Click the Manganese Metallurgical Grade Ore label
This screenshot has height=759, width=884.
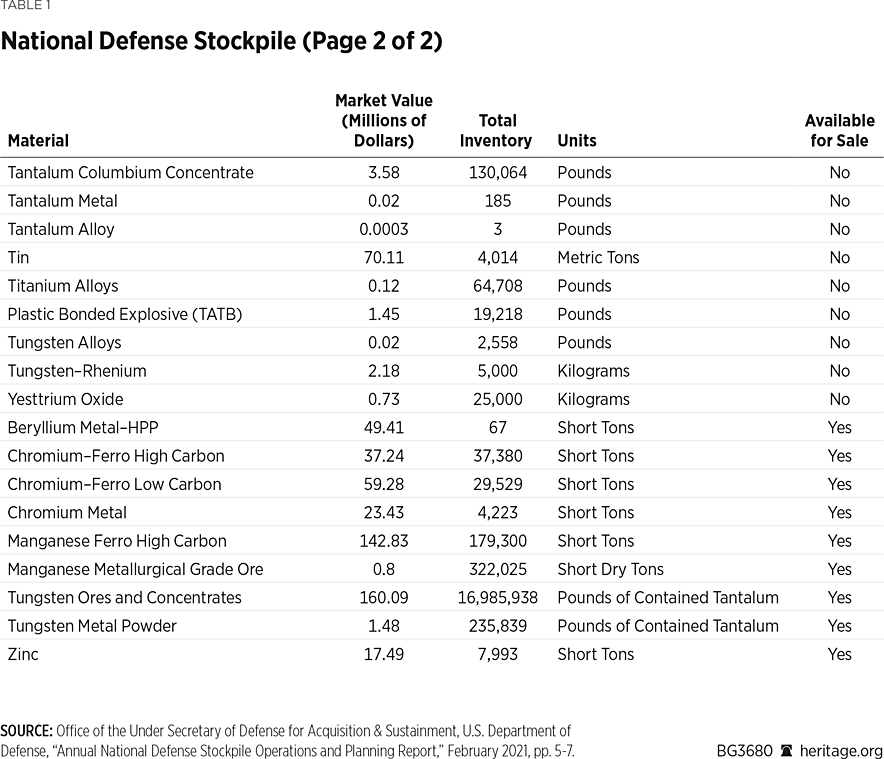(135, 569)
